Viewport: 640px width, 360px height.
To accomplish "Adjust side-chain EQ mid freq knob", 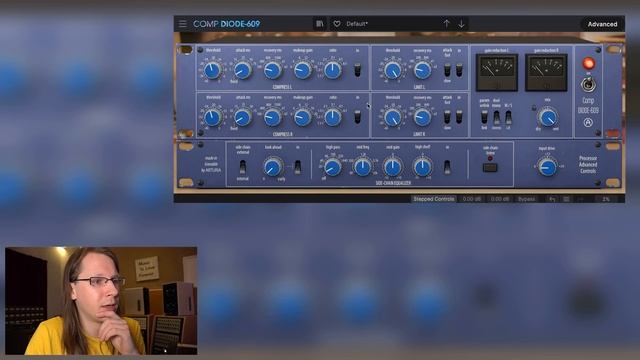I will [x=362, y=167].
